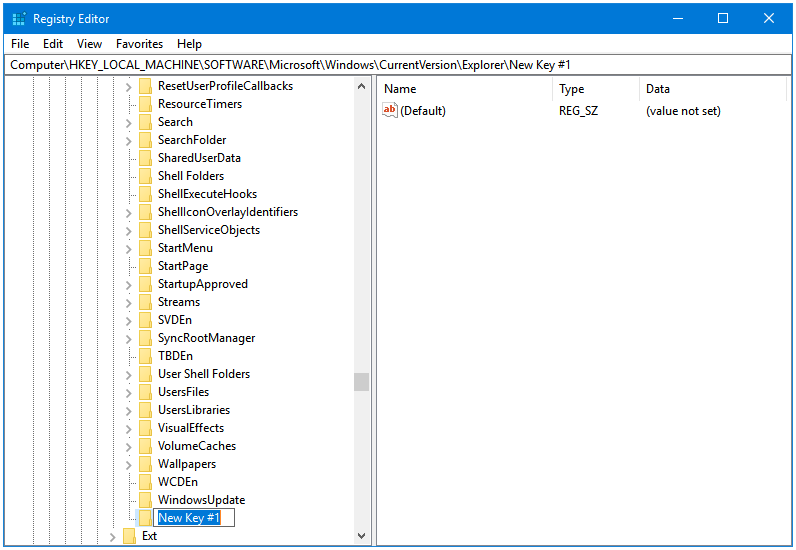Viewport: 796px width, 550px height.
Task: Select the UsersLibraries key label
Action: tap(194, 410)
